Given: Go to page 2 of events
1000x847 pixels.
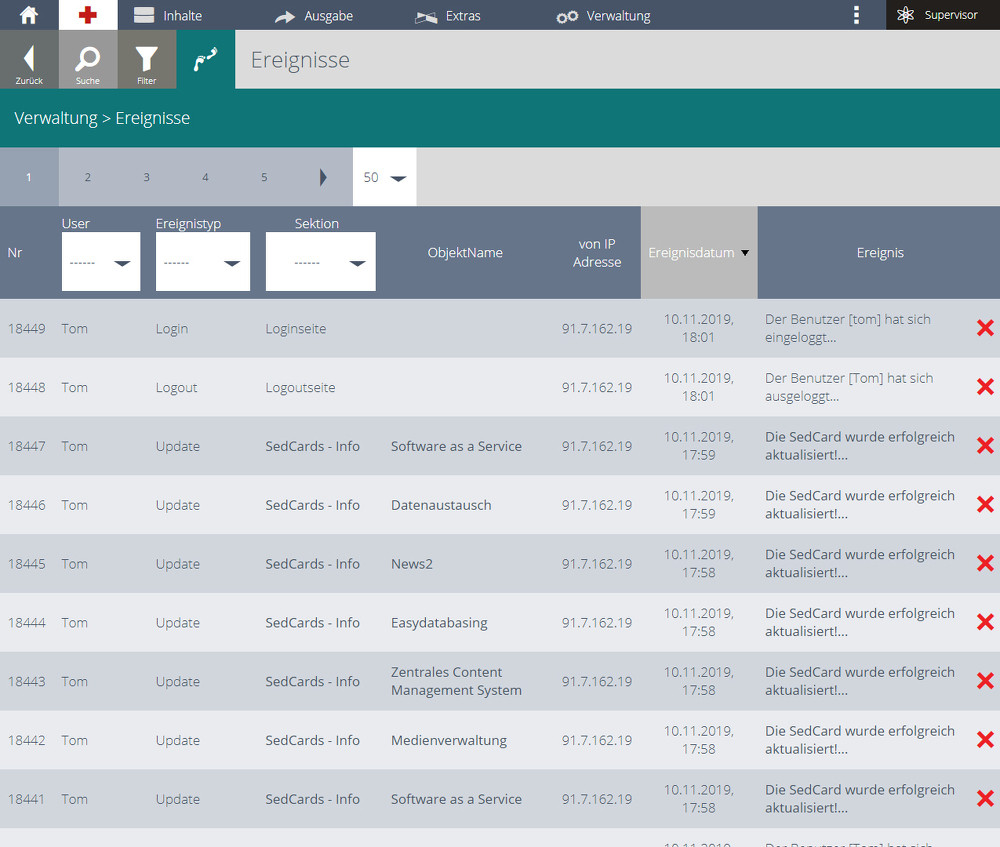Looking at the screenshot, I should 88,177.
